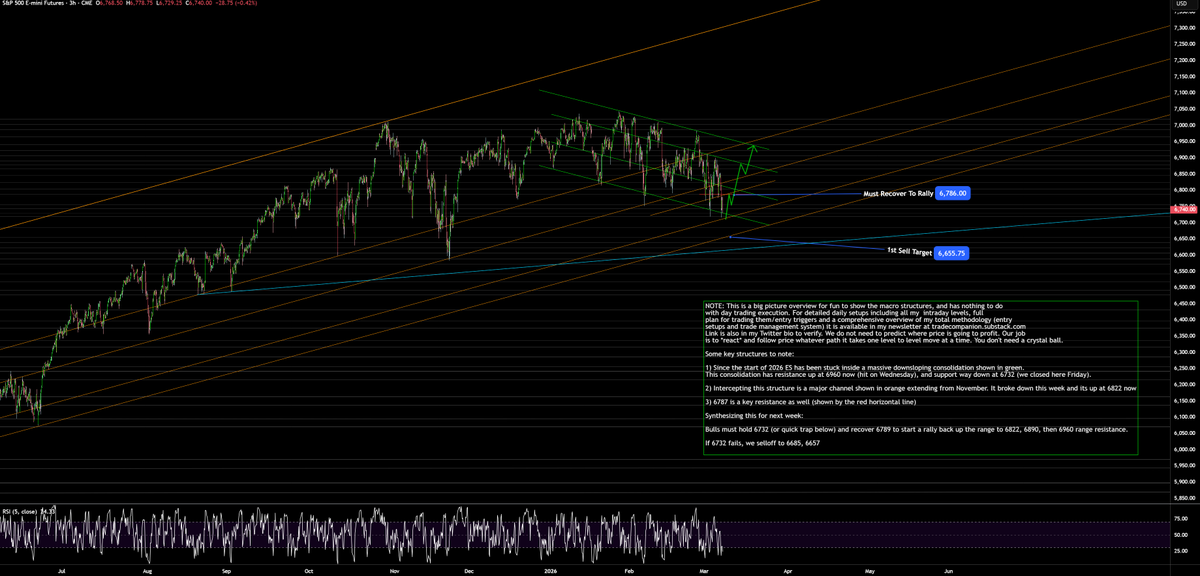Click the USD currency label on price axis
The width and height of the screenshot is (1200, 576).
(x=1181, y=4)
